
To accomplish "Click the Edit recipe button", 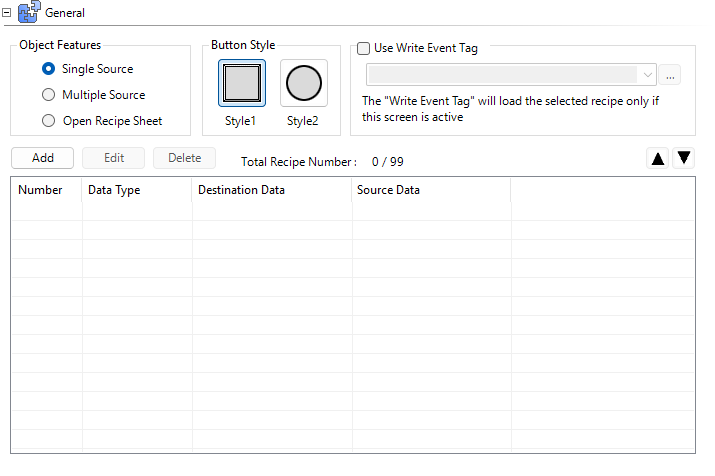I will point(114,158).
